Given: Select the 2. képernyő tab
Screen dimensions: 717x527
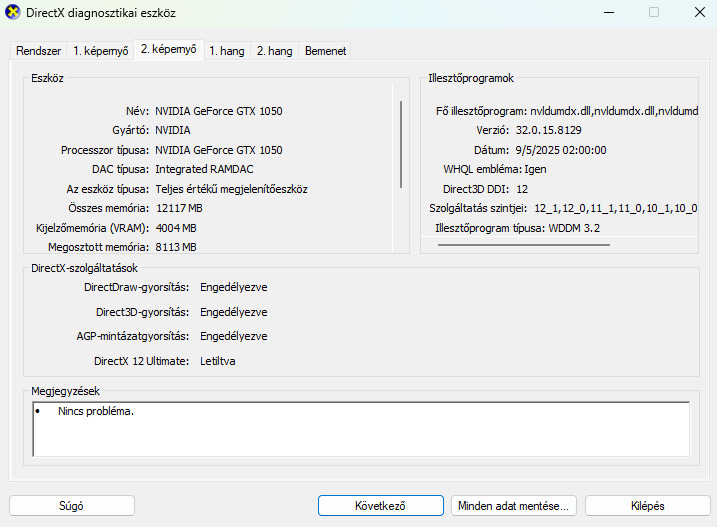Looking at the screenshot, I should [169, 49].
